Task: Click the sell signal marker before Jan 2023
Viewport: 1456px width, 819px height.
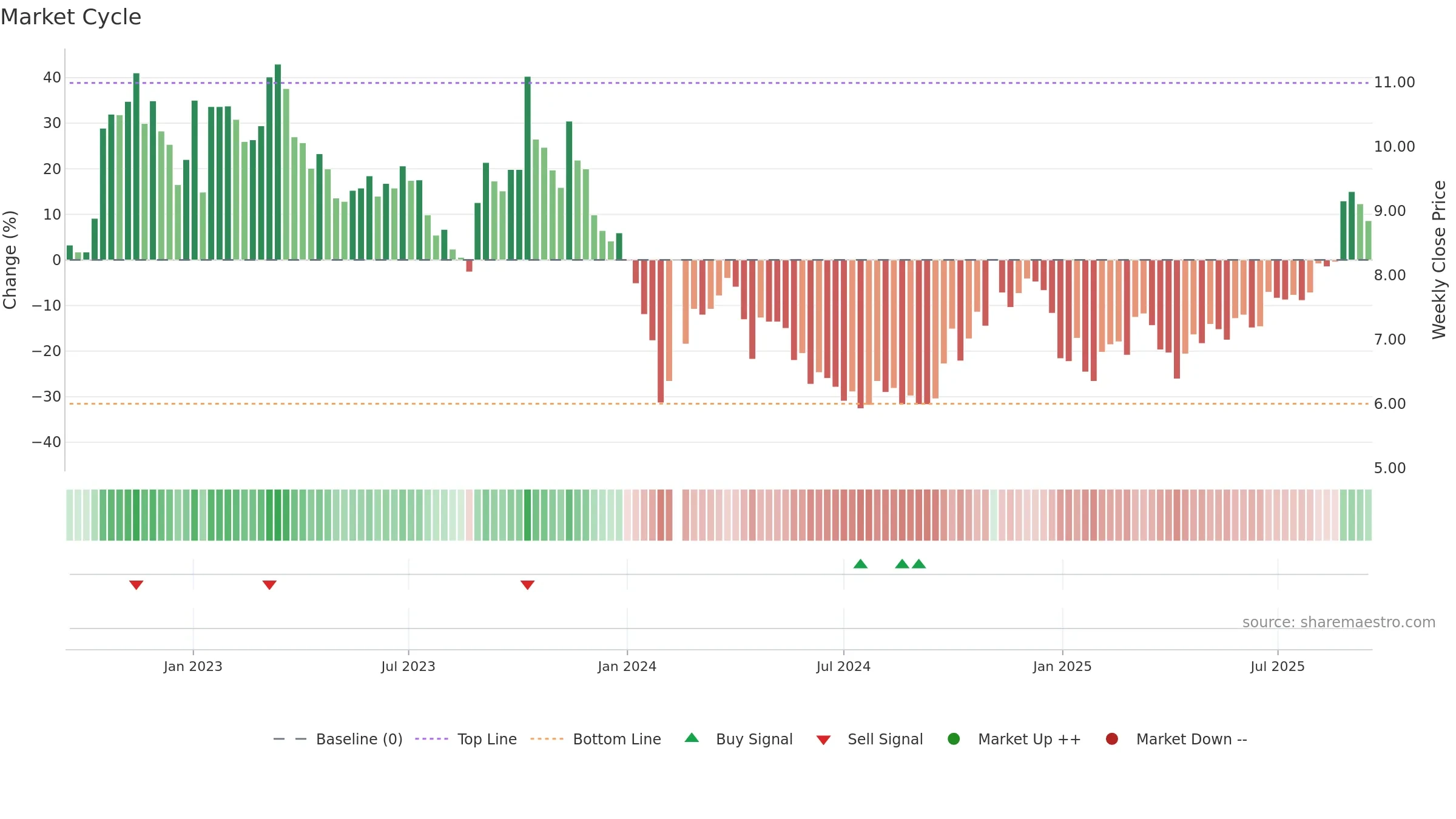Action: 136,585
